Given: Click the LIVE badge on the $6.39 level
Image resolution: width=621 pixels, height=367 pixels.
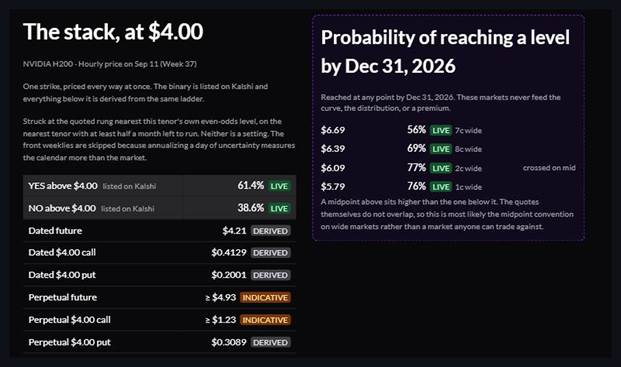Looking at the screenshot, I should click(441, 149).
